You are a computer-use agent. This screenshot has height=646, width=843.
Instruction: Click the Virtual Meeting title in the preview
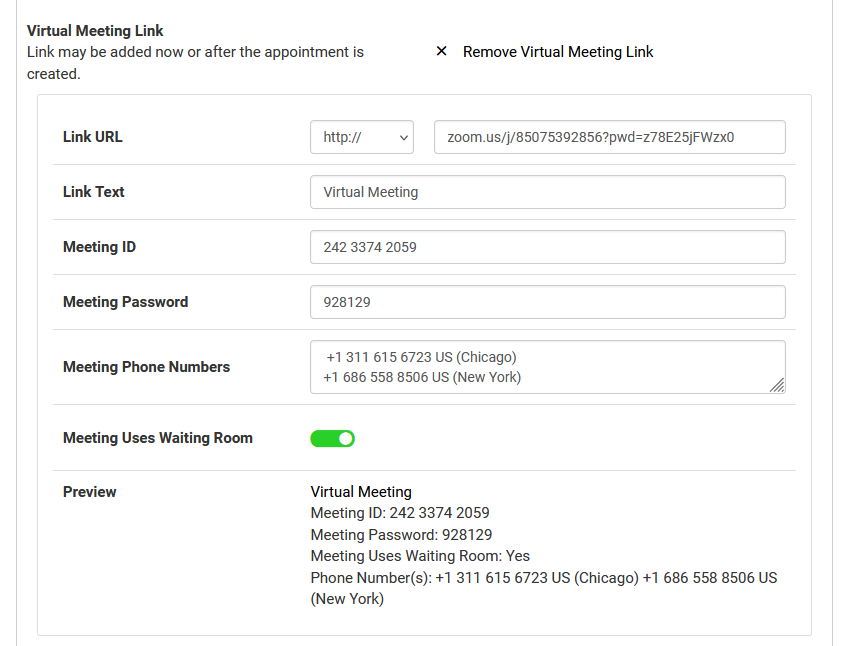coord(361,492)
